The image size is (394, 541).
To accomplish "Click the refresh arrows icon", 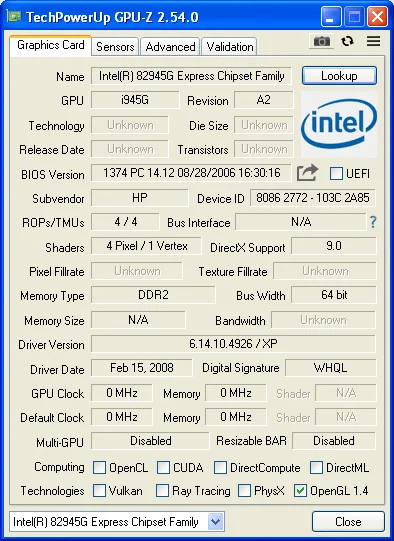I will [347, 41].
